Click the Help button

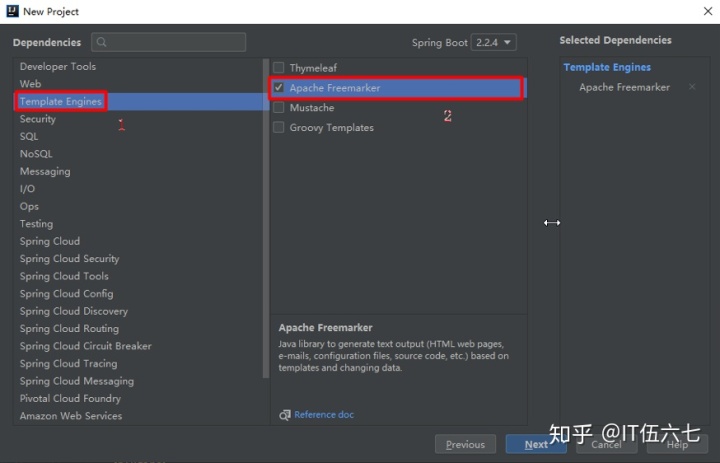[677, 444]
